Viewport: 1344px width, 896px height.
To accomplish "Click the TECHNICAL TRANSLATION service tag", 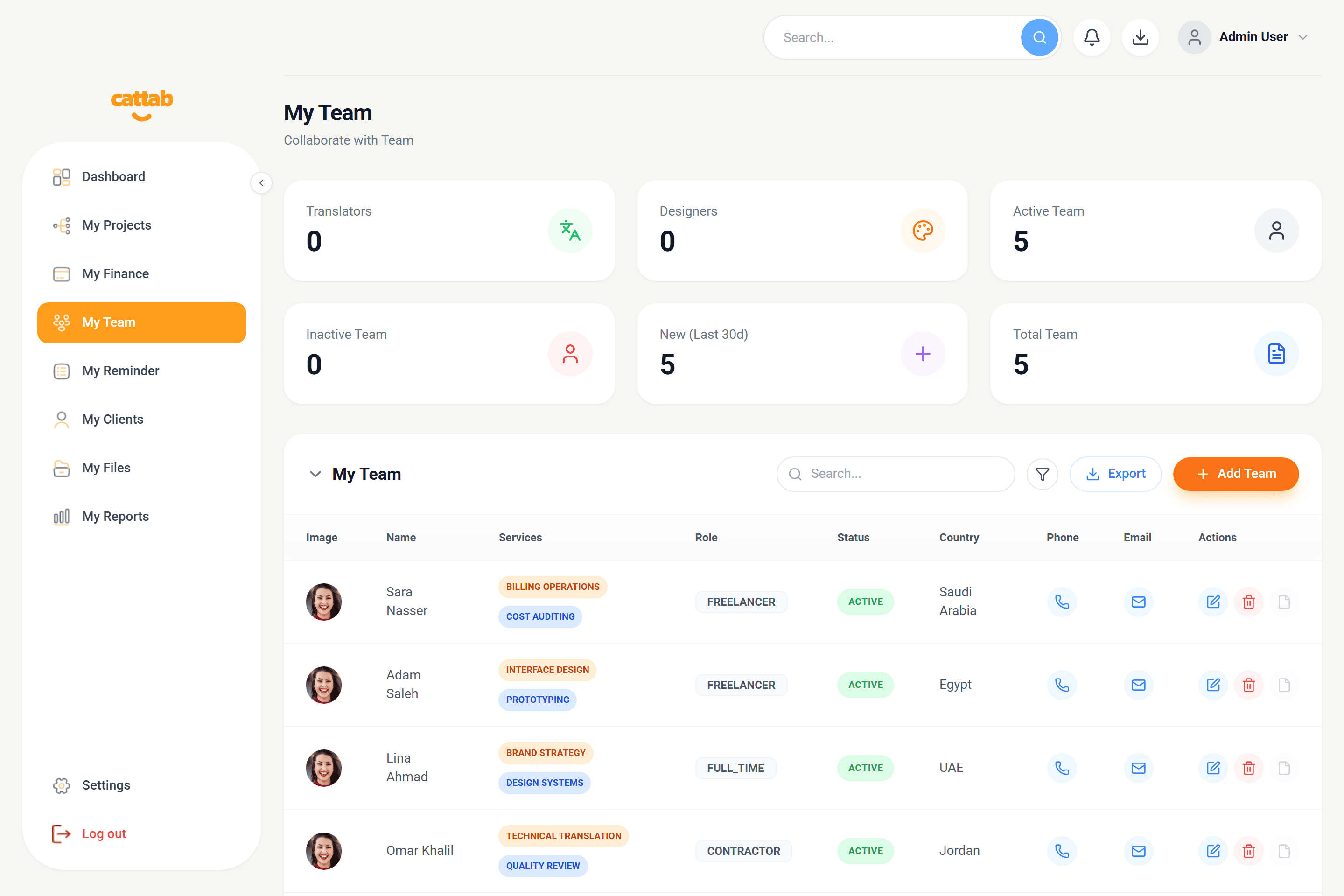I will (x=563, y=836).
